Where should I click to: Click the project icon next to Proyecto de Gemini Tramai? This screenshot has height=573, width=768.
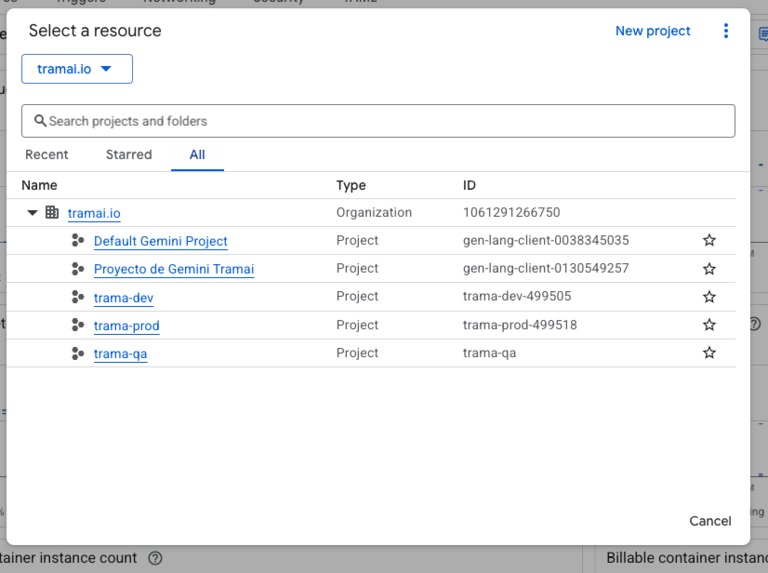pyautogui.click(x=77, y=268)
